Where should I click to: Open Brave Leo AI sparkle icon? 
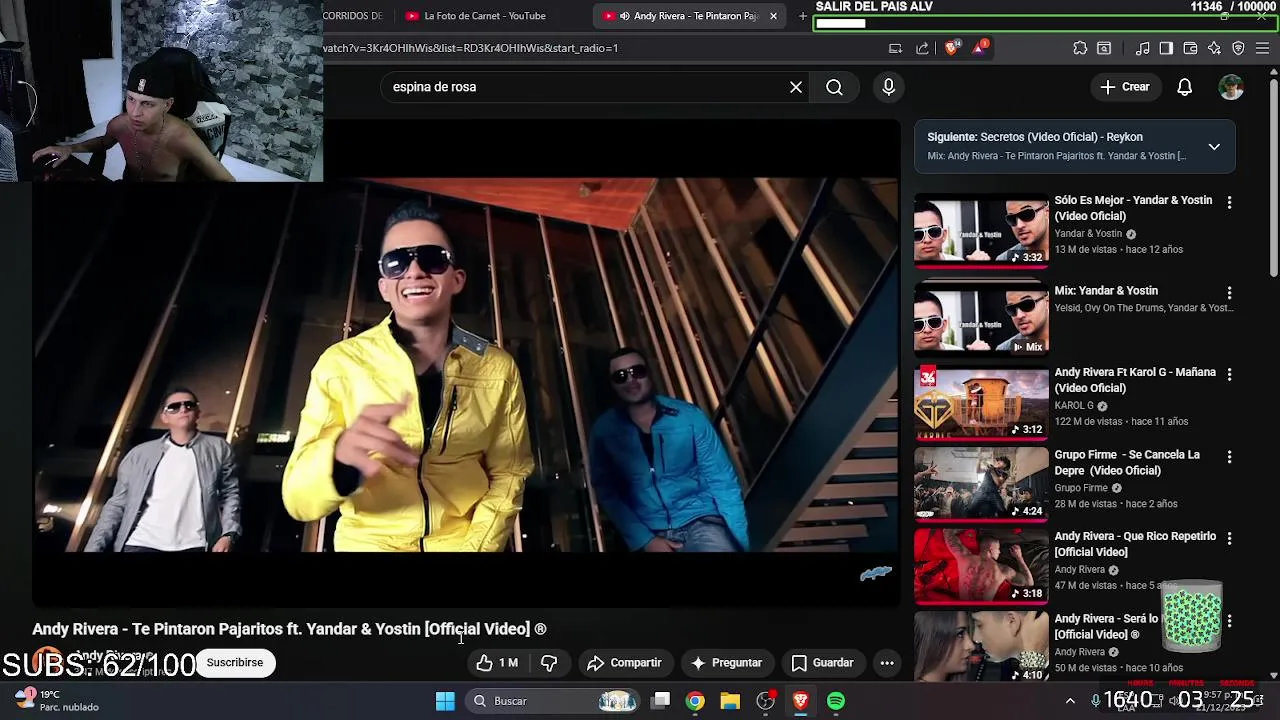(1214, 48)
